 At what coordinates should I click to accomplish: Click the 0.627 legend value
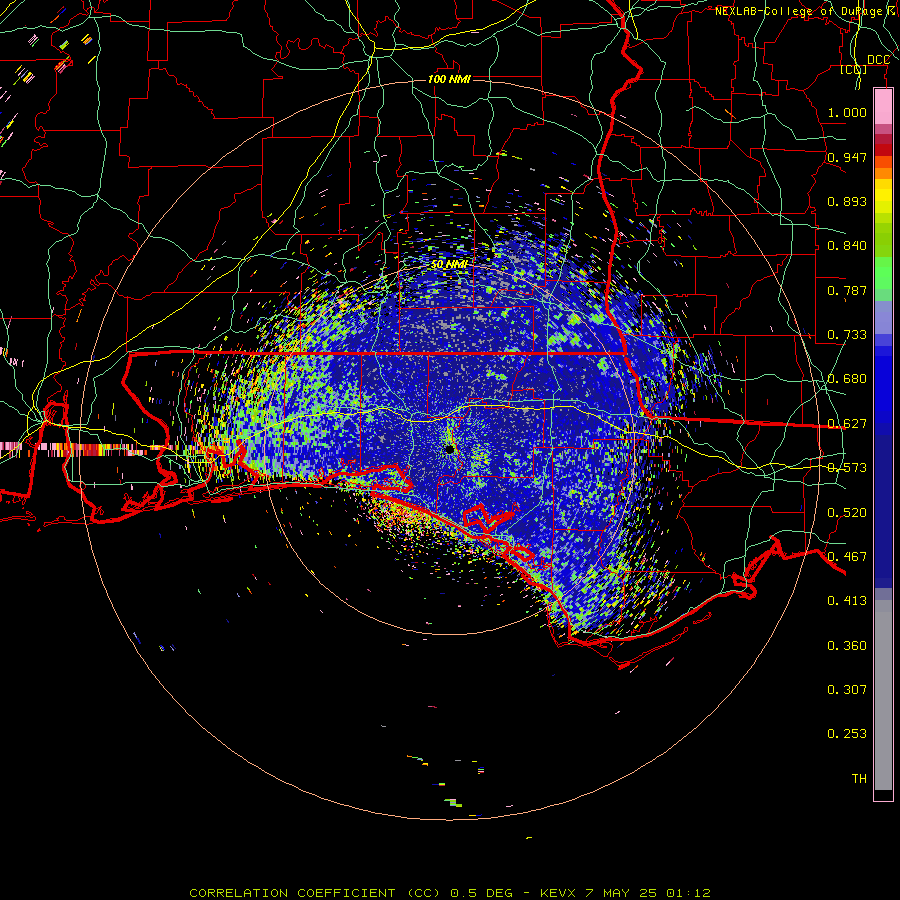point(847,424)
